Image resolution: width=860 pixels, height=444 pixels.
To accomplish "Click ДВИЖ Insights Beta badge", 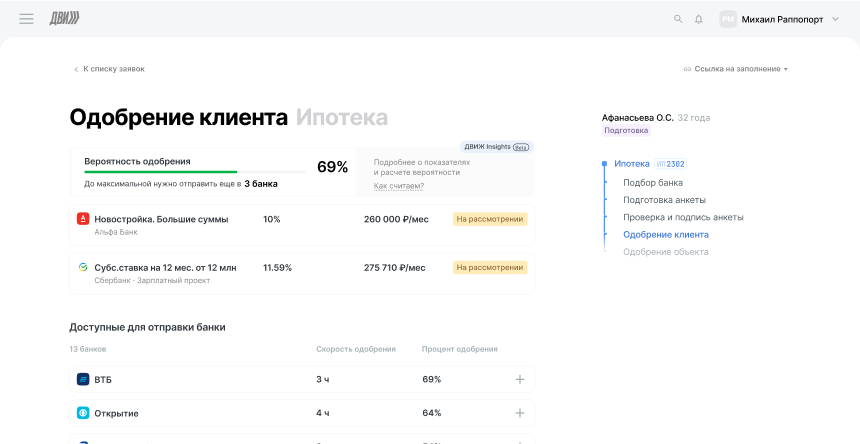I will coord(496,147).
